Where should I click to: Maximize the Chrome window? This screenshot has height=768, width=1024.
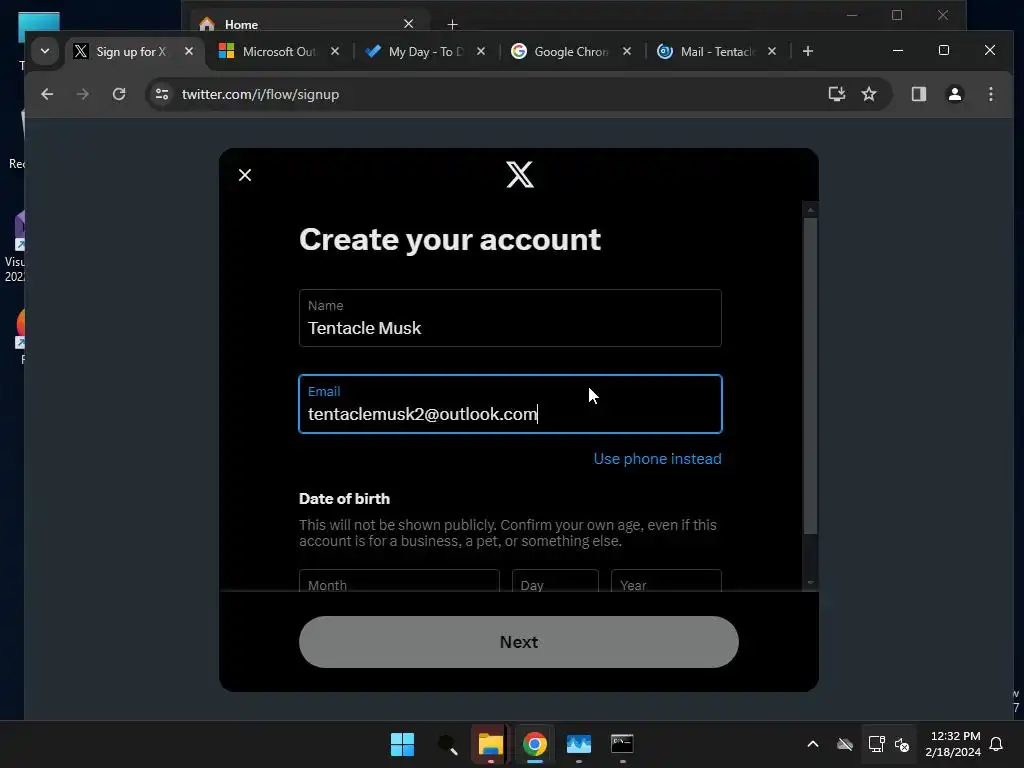click(944, 50)
